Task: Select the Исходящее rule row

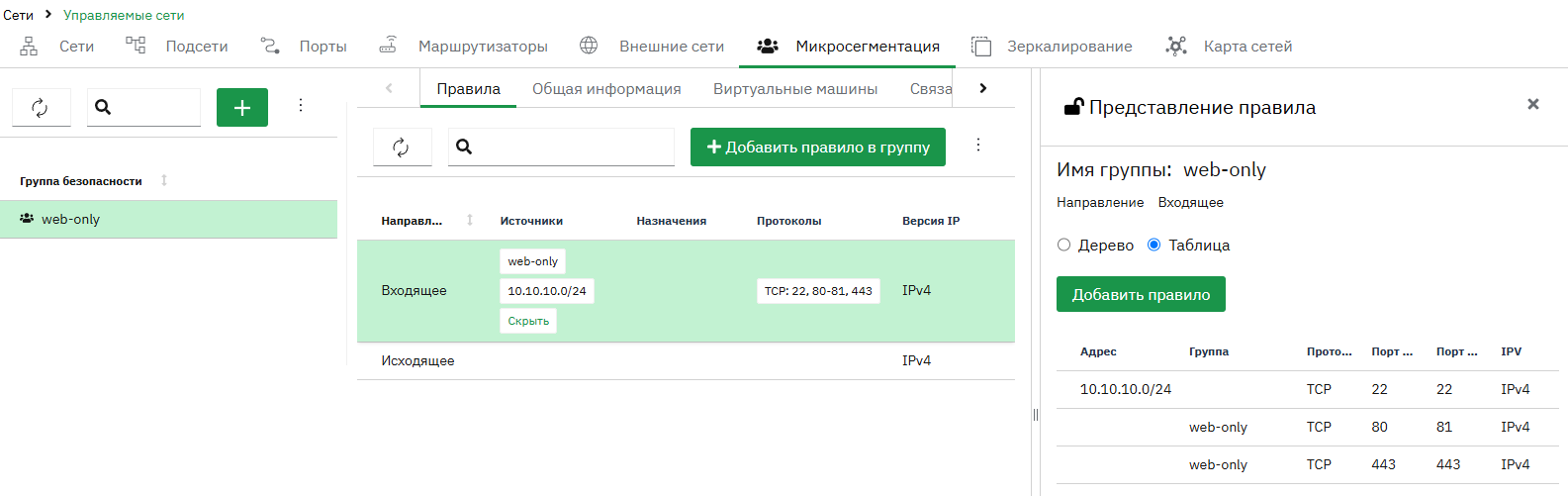Action: tap(686, 360)
